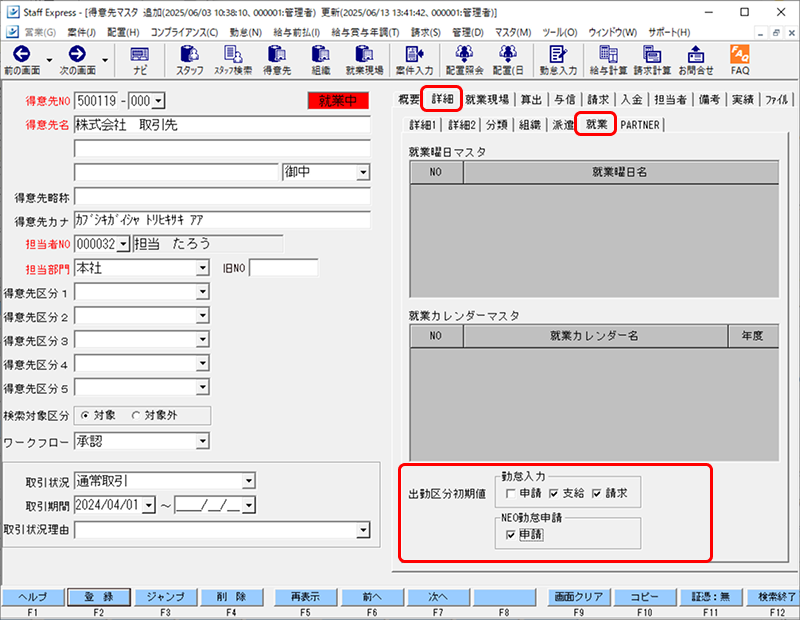Switch to the 請求 tab

click(598, 99)
